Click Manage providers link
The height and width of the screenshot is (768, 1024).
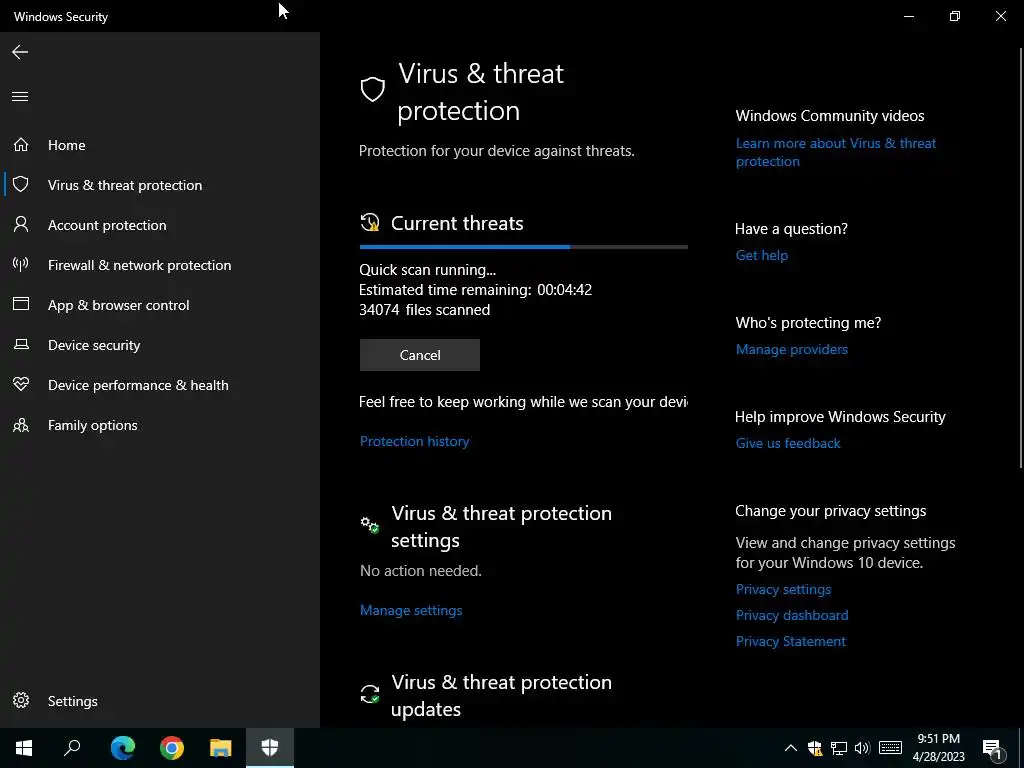point(792,349)
